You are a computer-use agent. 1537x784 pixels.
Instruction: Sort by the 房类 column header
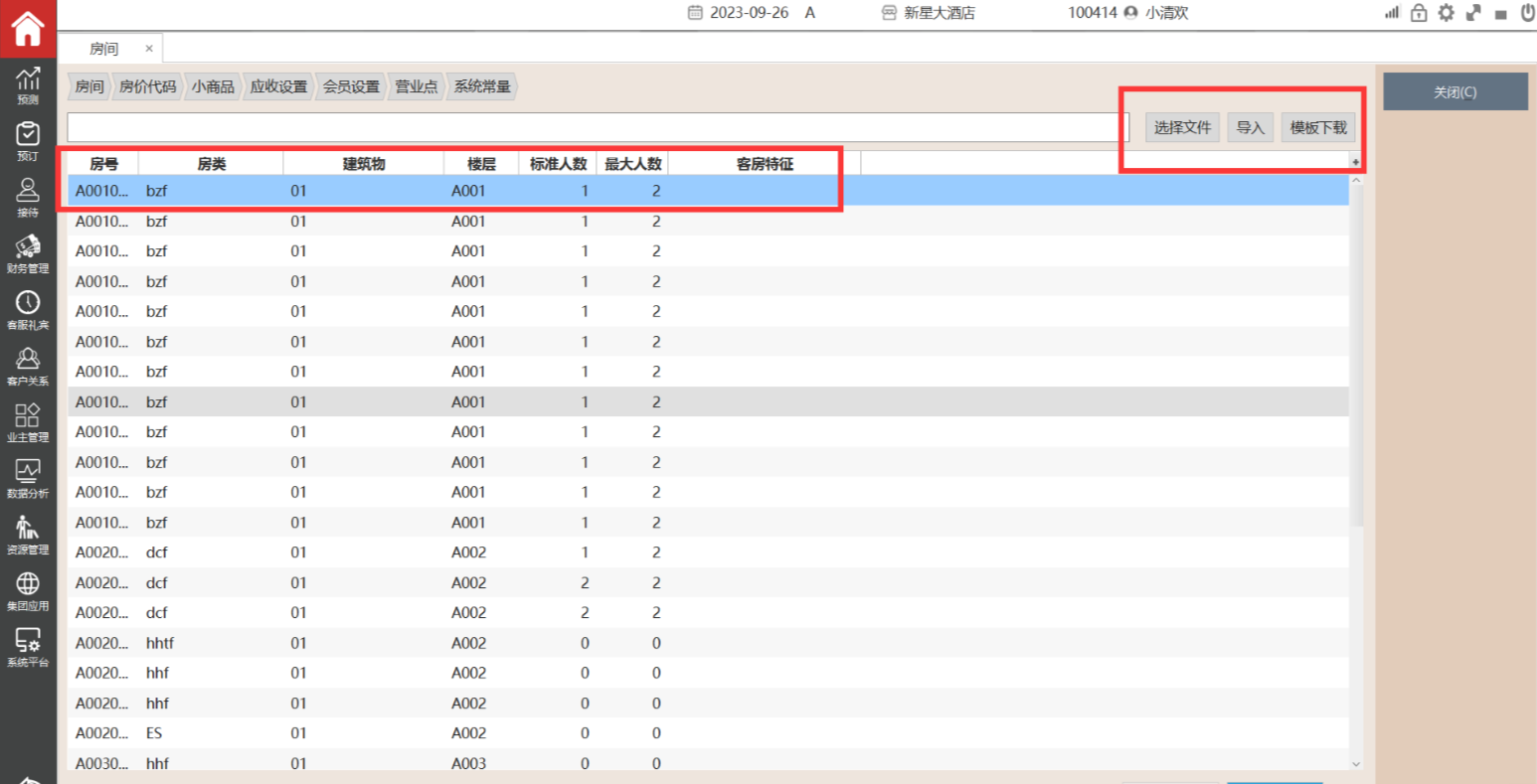(211, 164)
